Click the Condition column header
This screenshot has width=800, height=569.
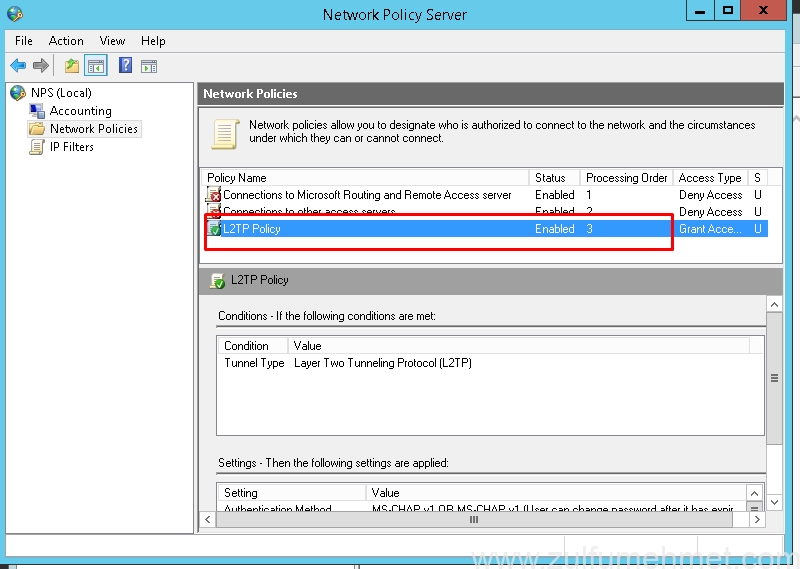(x=252, y=345)
